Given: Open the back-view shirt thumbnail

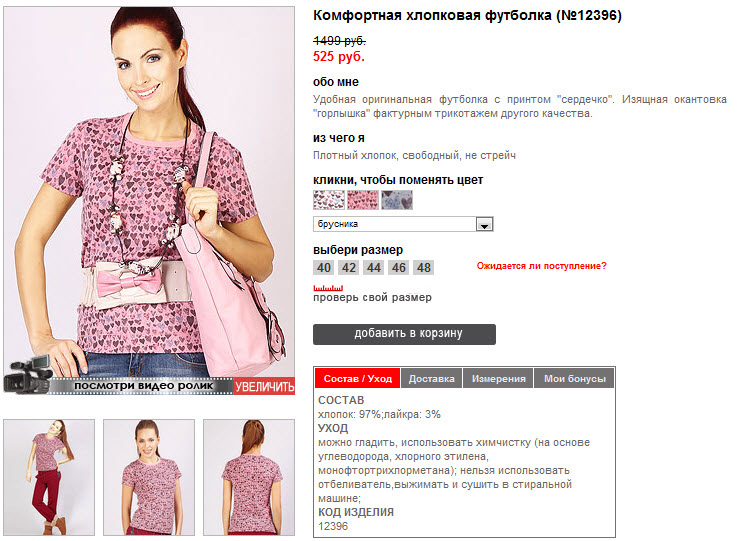Looking at the screenshot, I should [249, 477].
